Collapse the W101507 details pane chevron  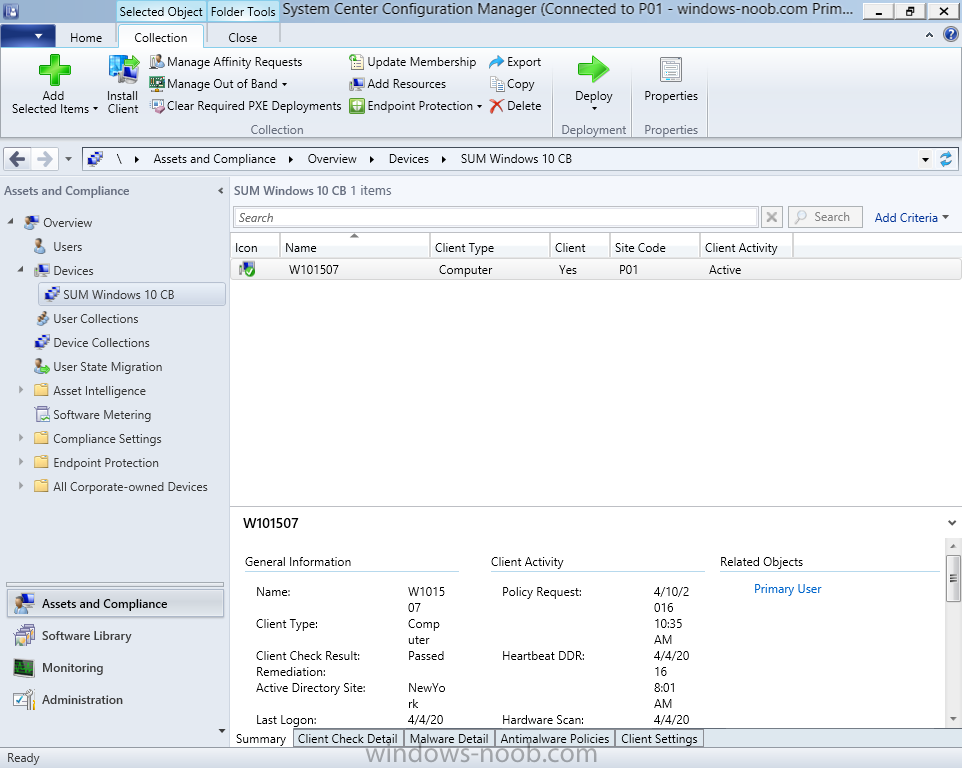pos(952,523)
